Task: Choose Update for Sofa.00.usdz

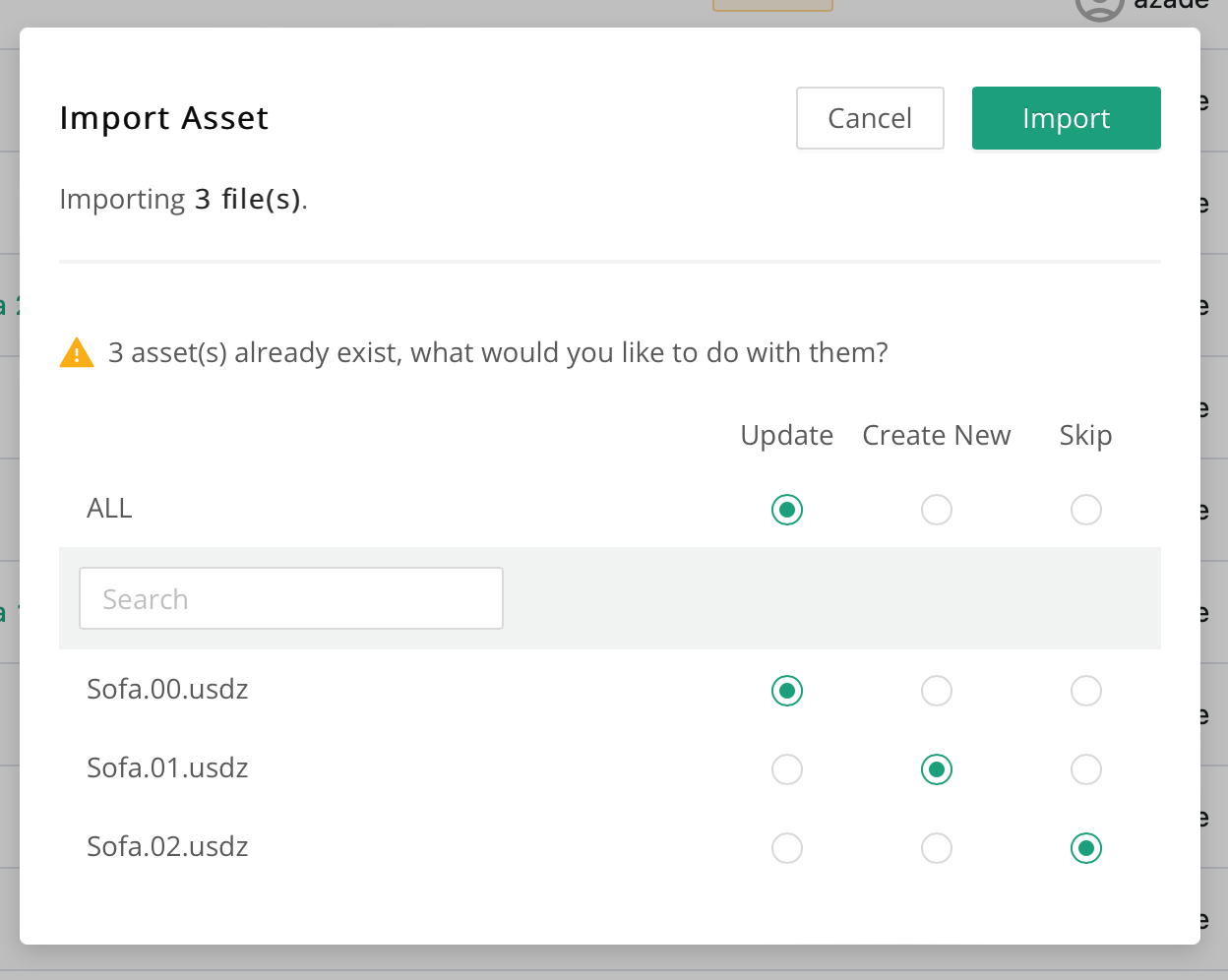Action: 787,691
